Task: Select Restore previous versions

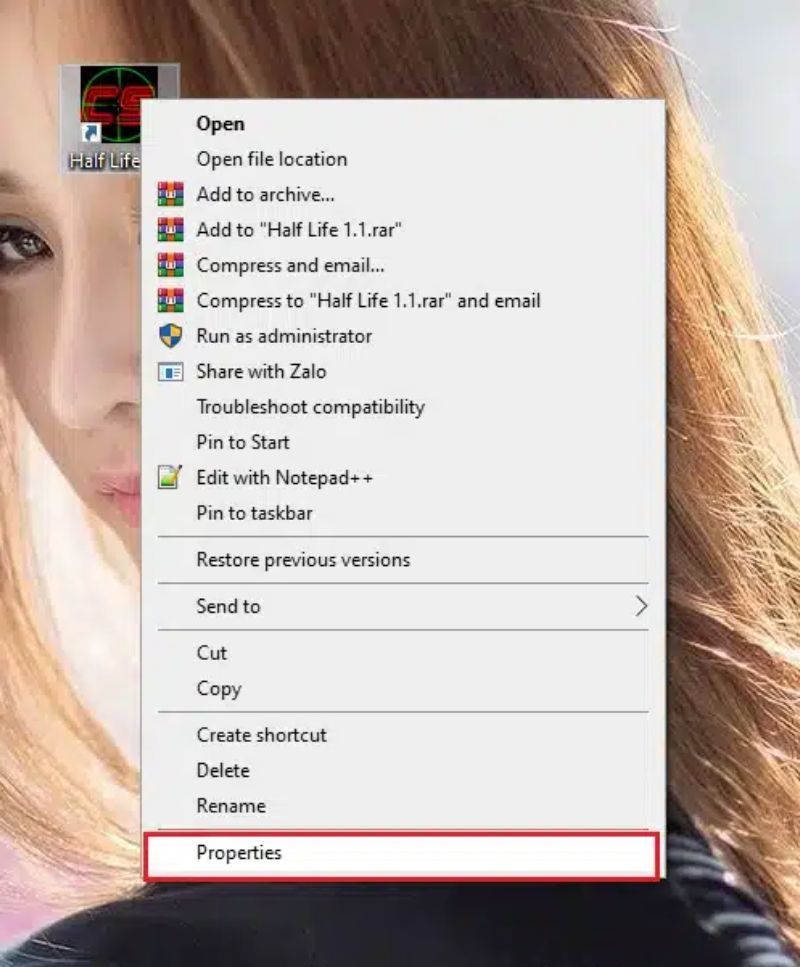Action: click(x=303, y=560)
